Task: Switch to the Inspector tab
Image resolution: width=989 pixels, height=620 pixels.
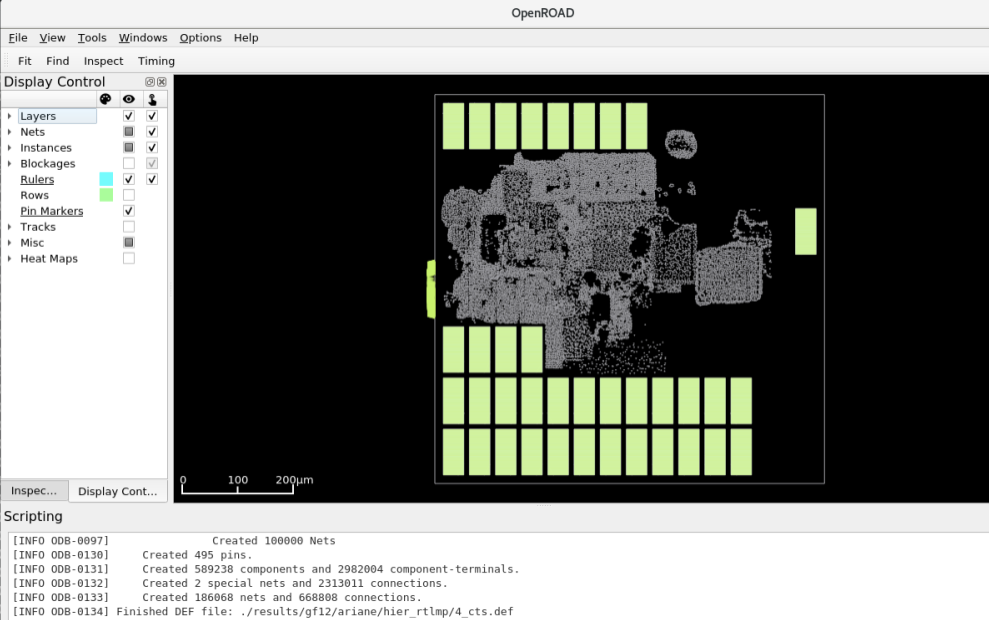Action: [35, 491]
